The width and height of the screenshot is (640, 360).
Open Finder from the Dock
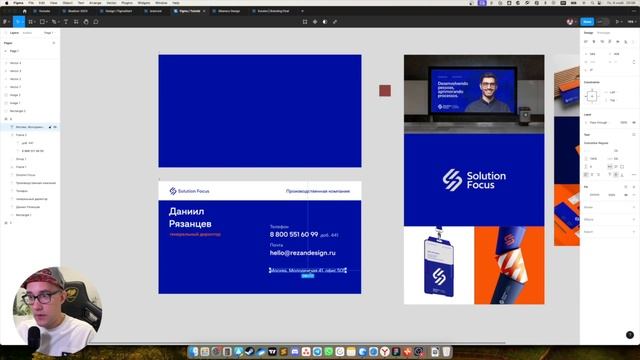(193, 351)
